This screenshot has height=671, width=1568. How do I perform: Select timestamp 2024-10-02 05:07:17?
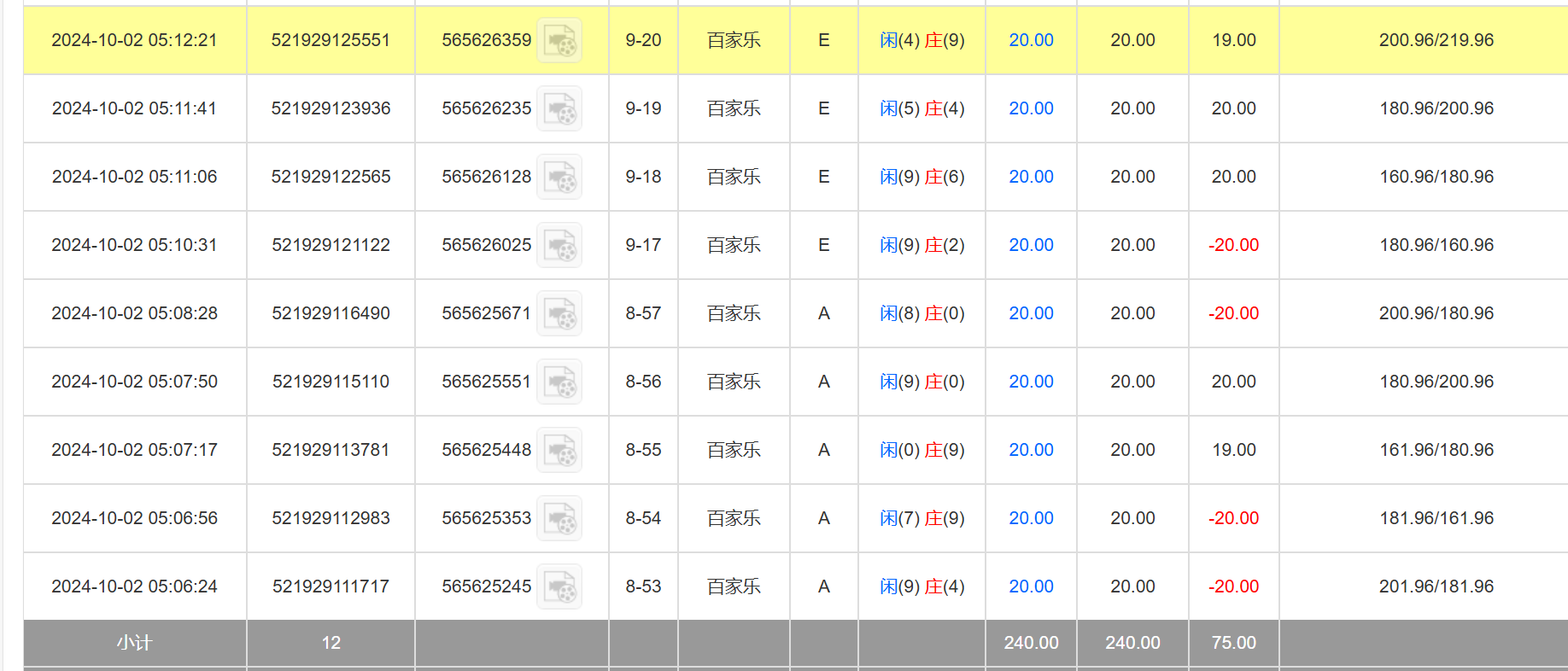pos(134,450)
